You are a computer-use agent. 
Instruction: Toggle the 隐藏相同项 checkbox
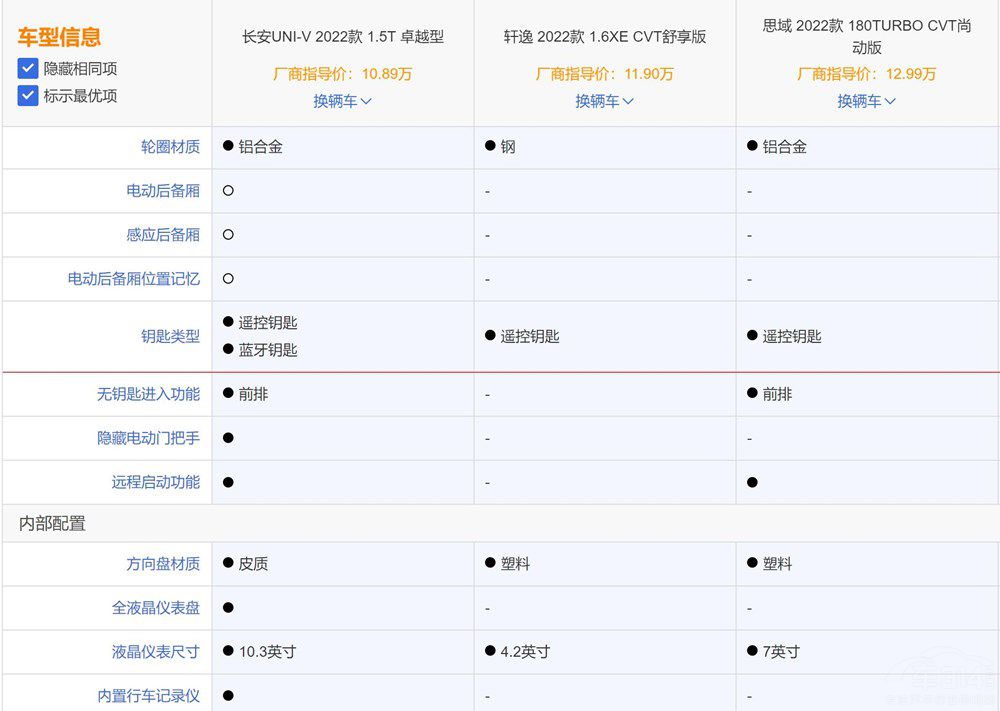(28, 69)
